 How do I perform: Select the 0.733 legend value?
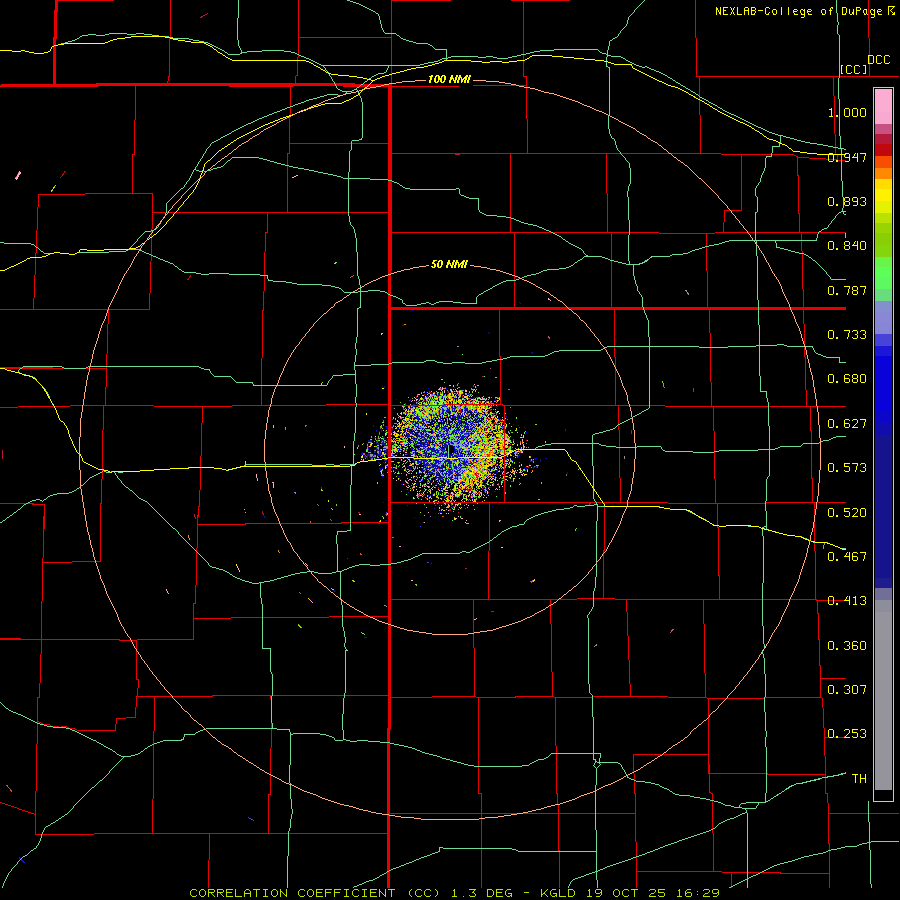pyautogui.click(x=847, y=335)
